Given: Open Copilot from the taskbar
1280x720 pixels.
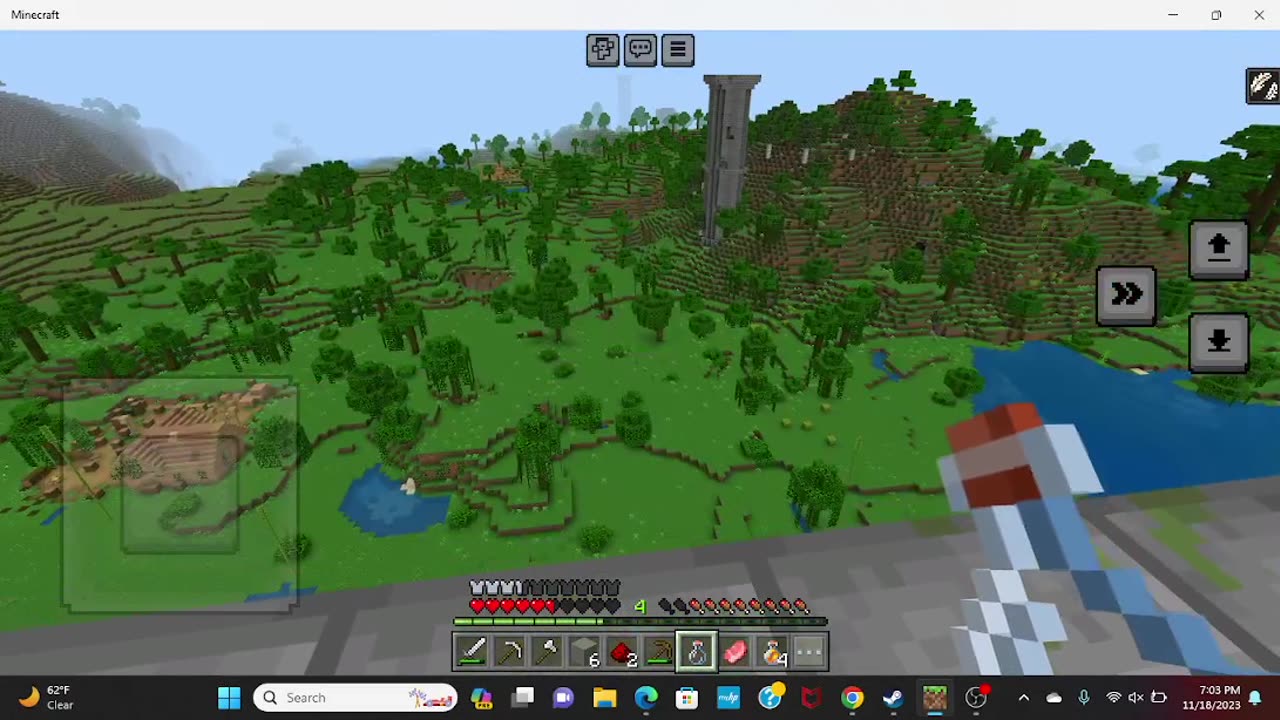Looking at the screenshot, I should pyautogui.click(x=481, y=698).
